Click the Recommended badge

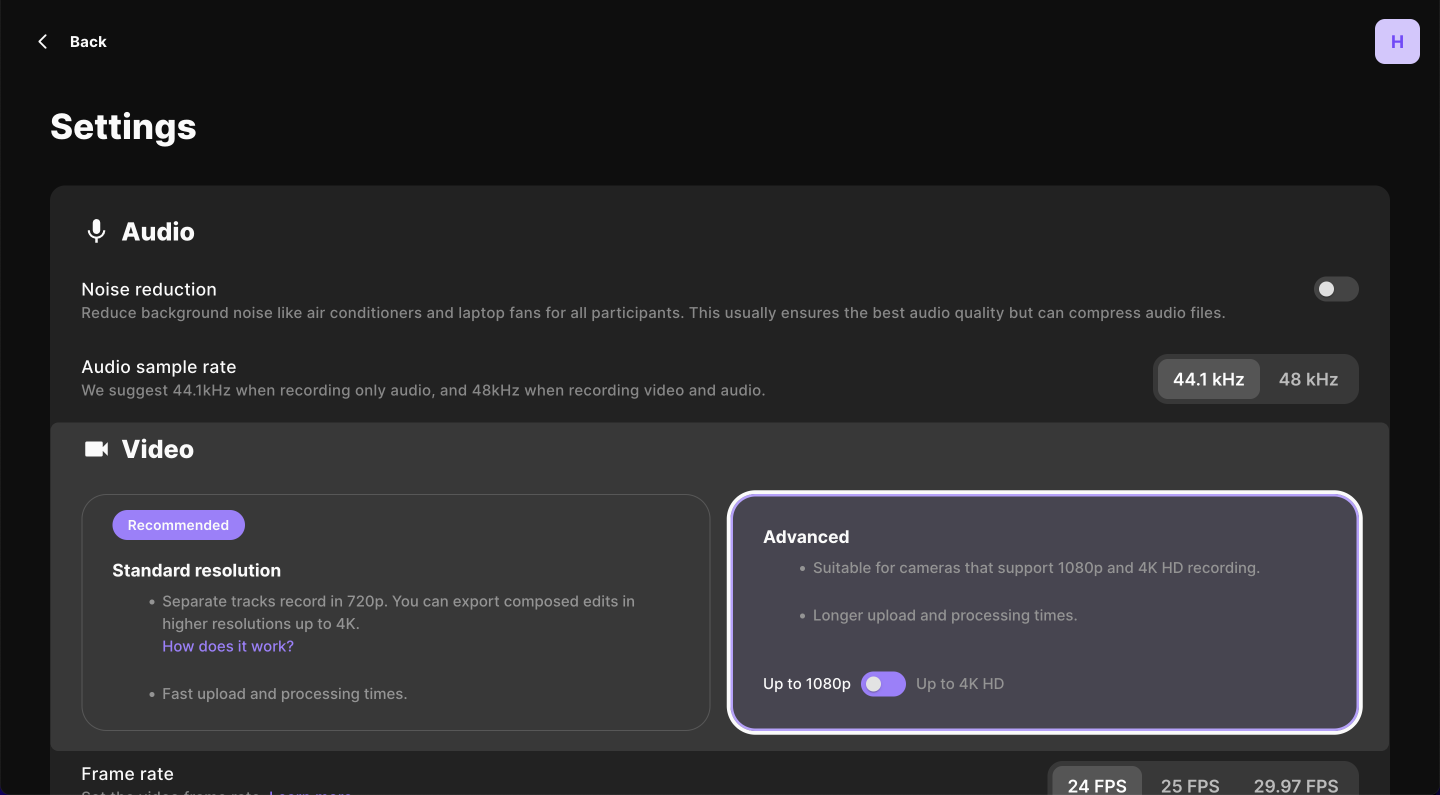click(x=178, y=525)
